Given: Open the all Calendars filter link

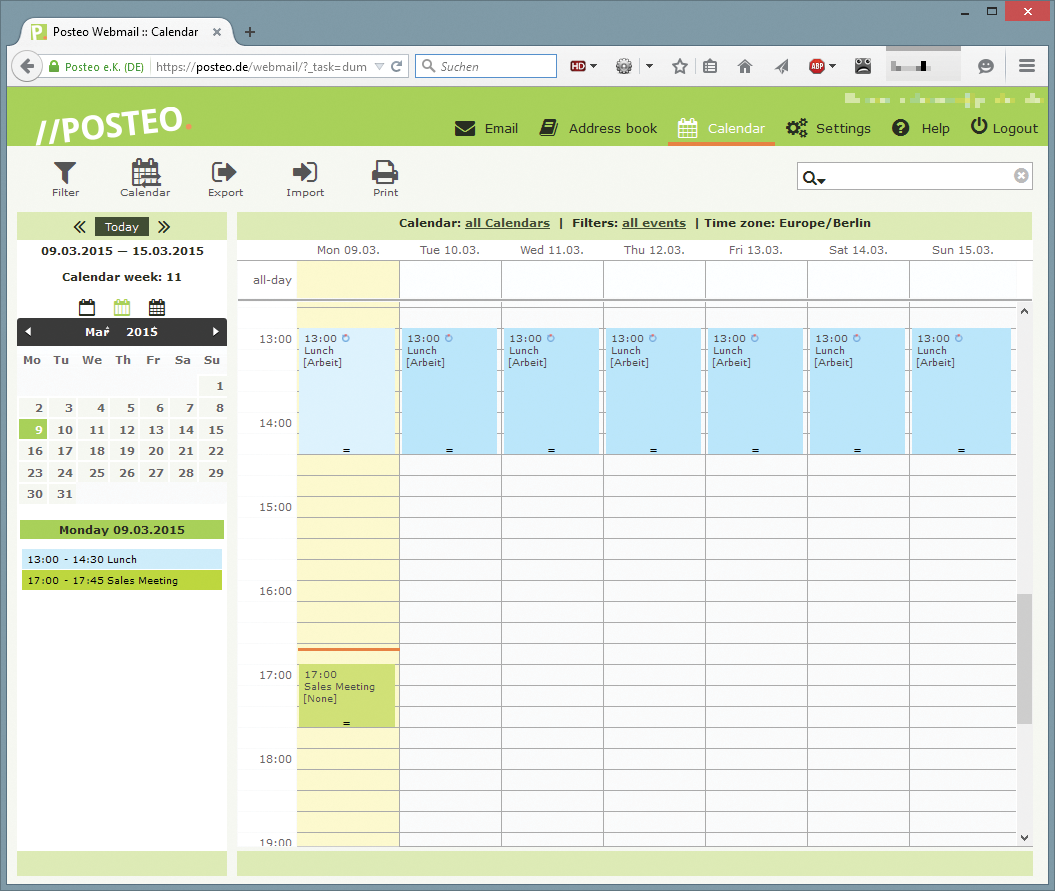Looking at the screenshot, I should click(x=507, y=223).
